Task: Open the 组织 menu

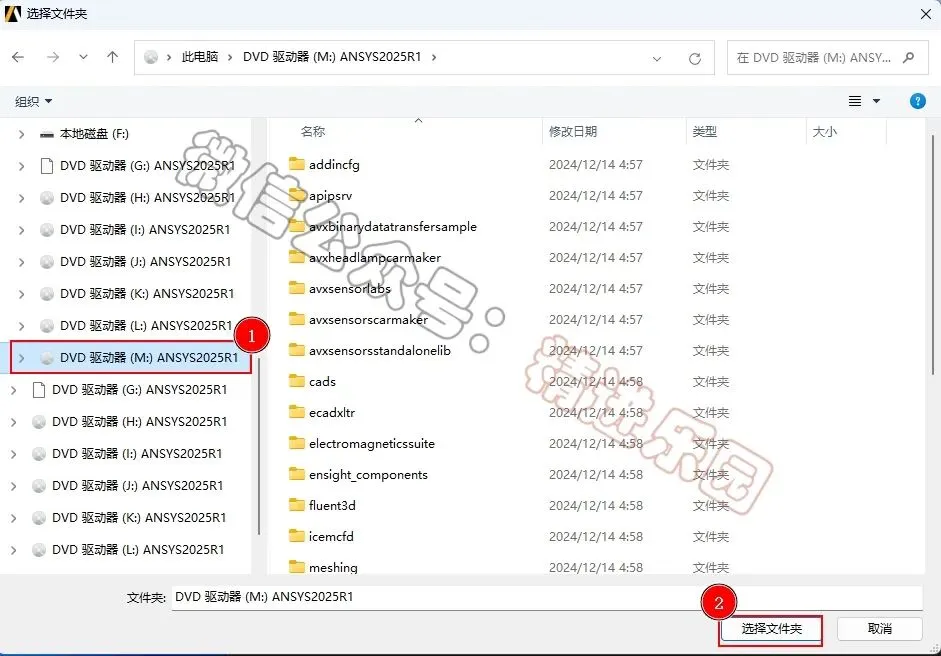Action: (x=34, y=101)
